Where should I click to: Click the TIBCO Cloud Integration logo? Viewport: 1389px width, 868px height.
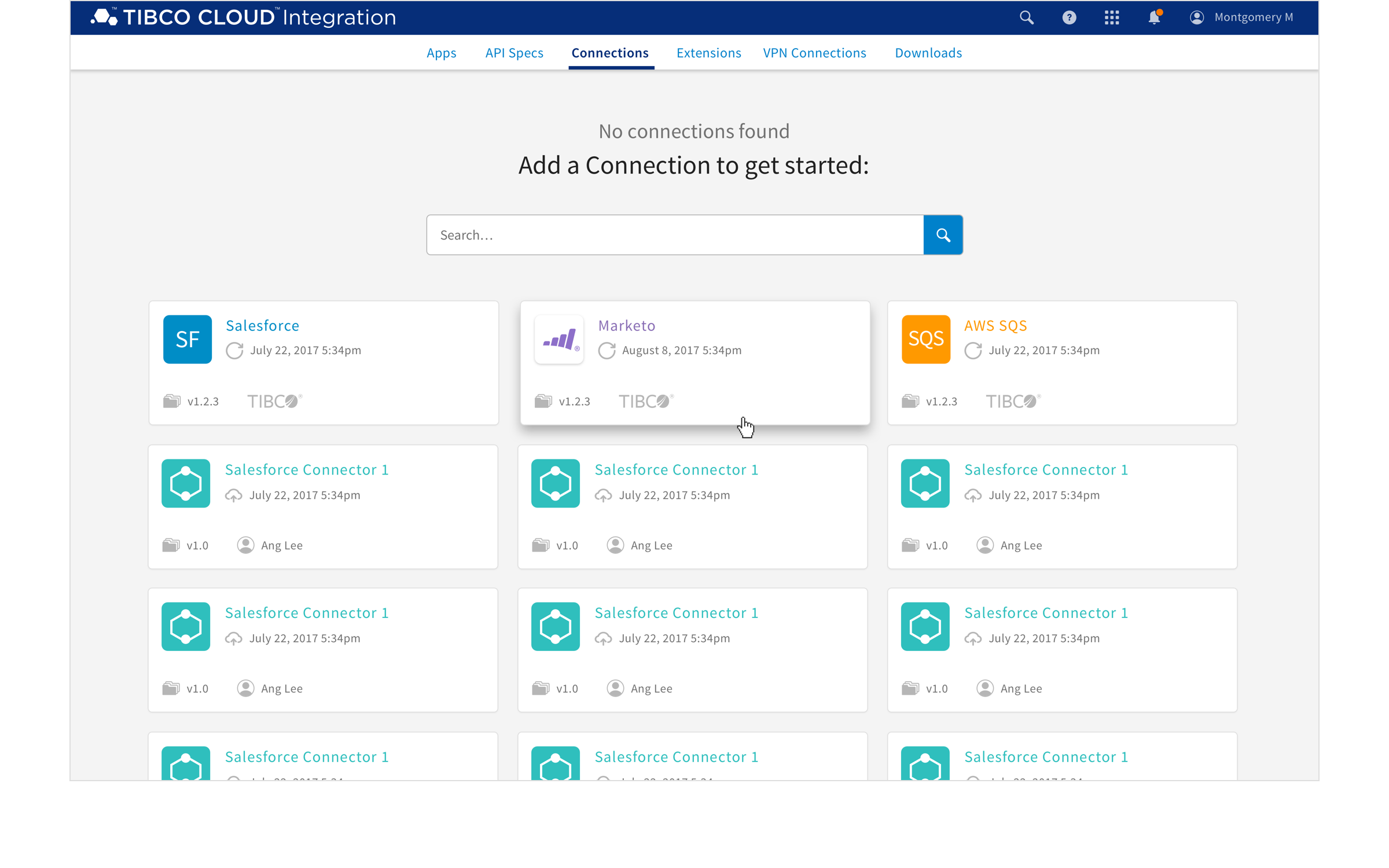[x=243, y=17]
